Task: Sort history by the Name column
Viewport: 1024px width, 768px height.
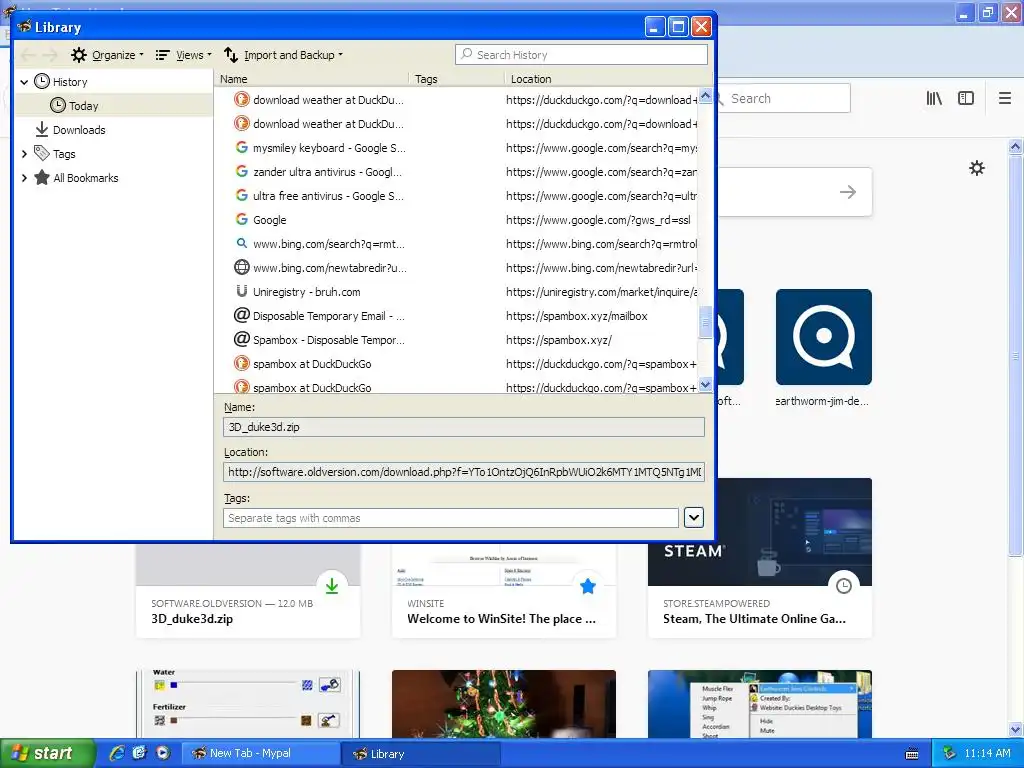Action: pyautogui.click(x=312, y=79)
